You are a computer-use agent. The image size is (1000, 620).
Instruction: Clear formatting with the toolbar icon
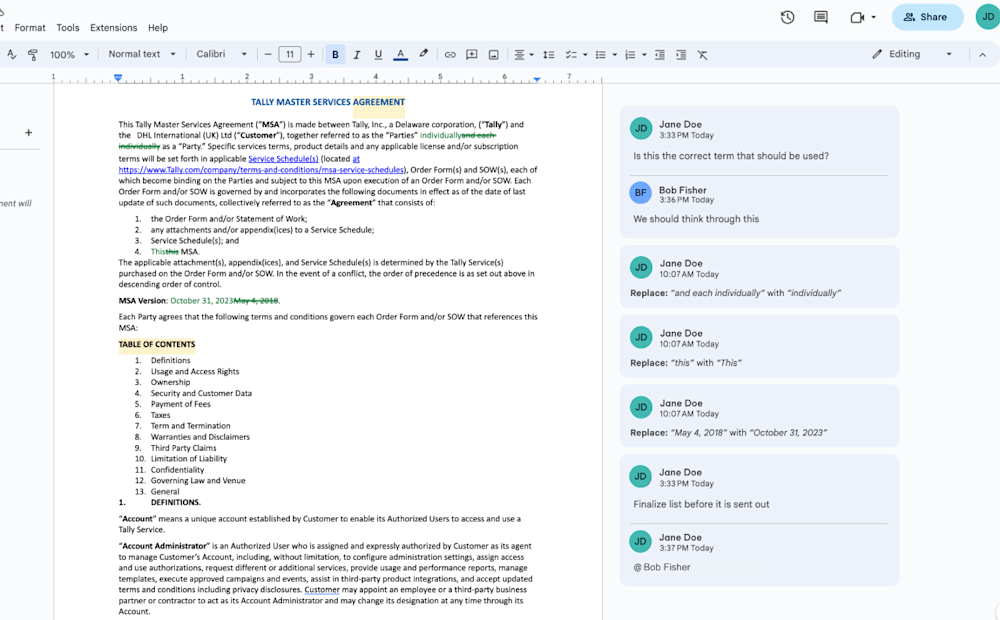coord(702,55)
